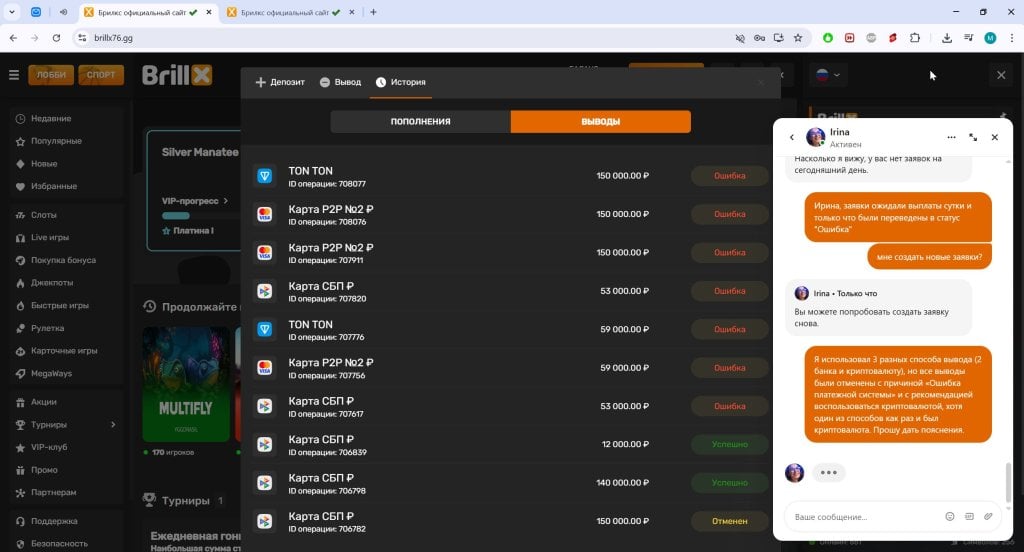The height and width of the screenshot is (552, 1024).
Task: Close the right side panel X
Action: [x=1001, y=75]
